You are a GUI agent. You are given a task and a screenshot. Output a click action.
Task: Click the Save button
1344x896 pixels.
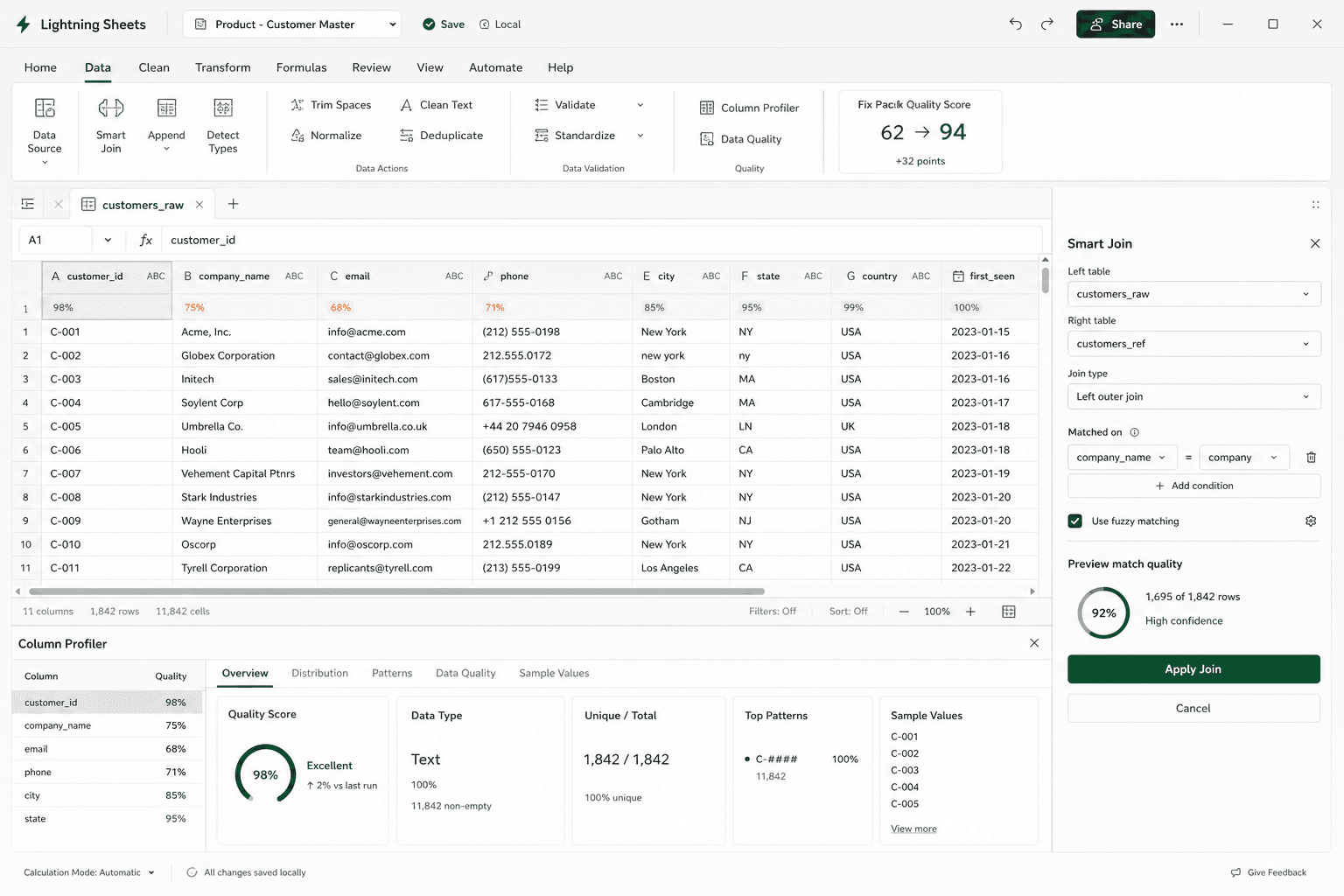pos(444,24)
